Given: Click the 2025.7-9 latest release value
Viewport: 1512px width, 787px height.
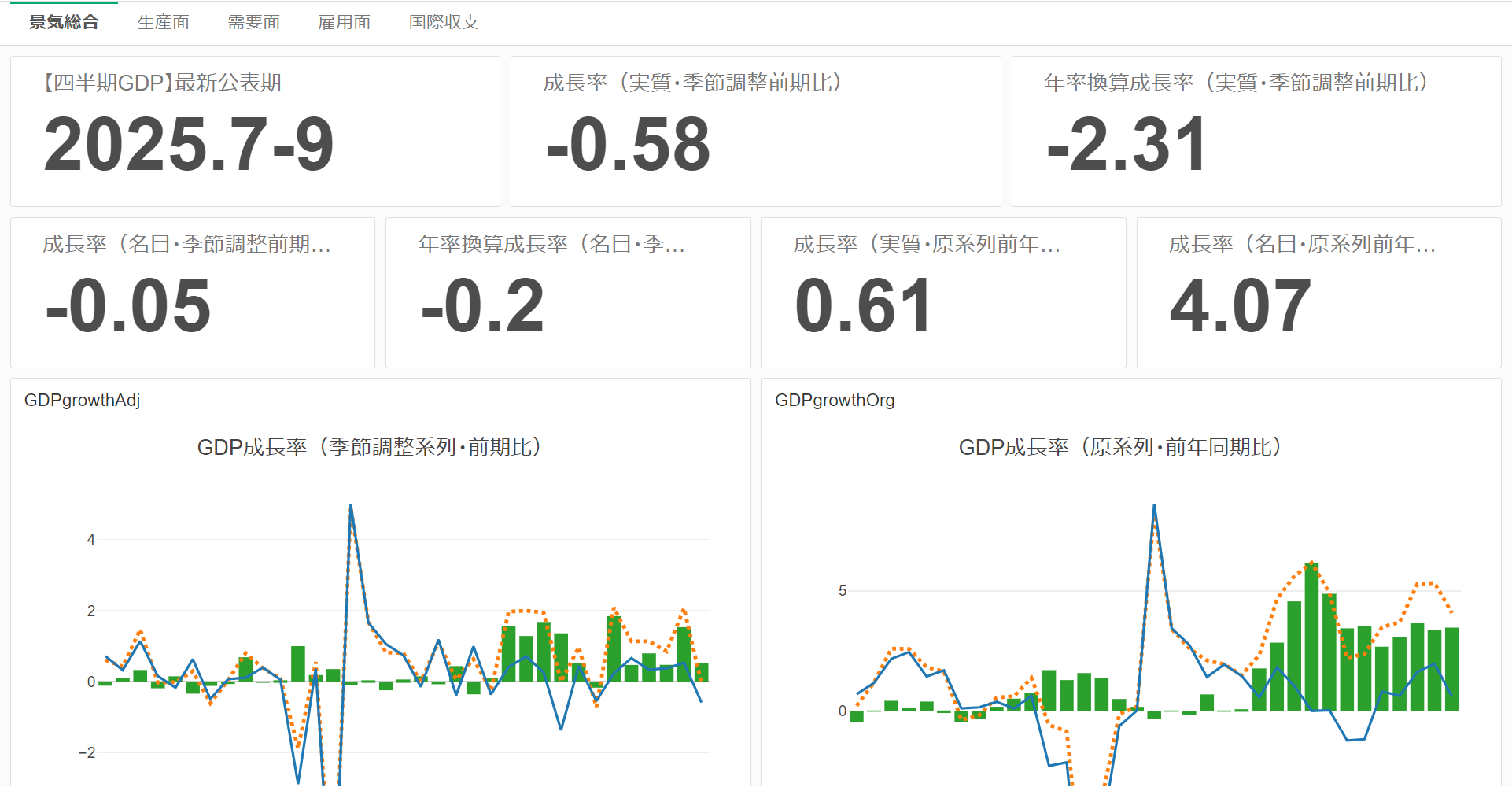Looking at the screenshot, I should (189, 145).
